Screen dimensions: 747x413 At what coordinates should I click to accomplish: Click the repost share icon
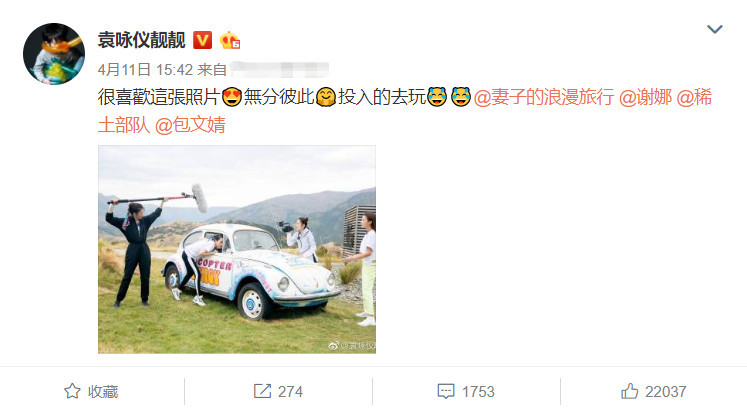click(x=262, y=392)
